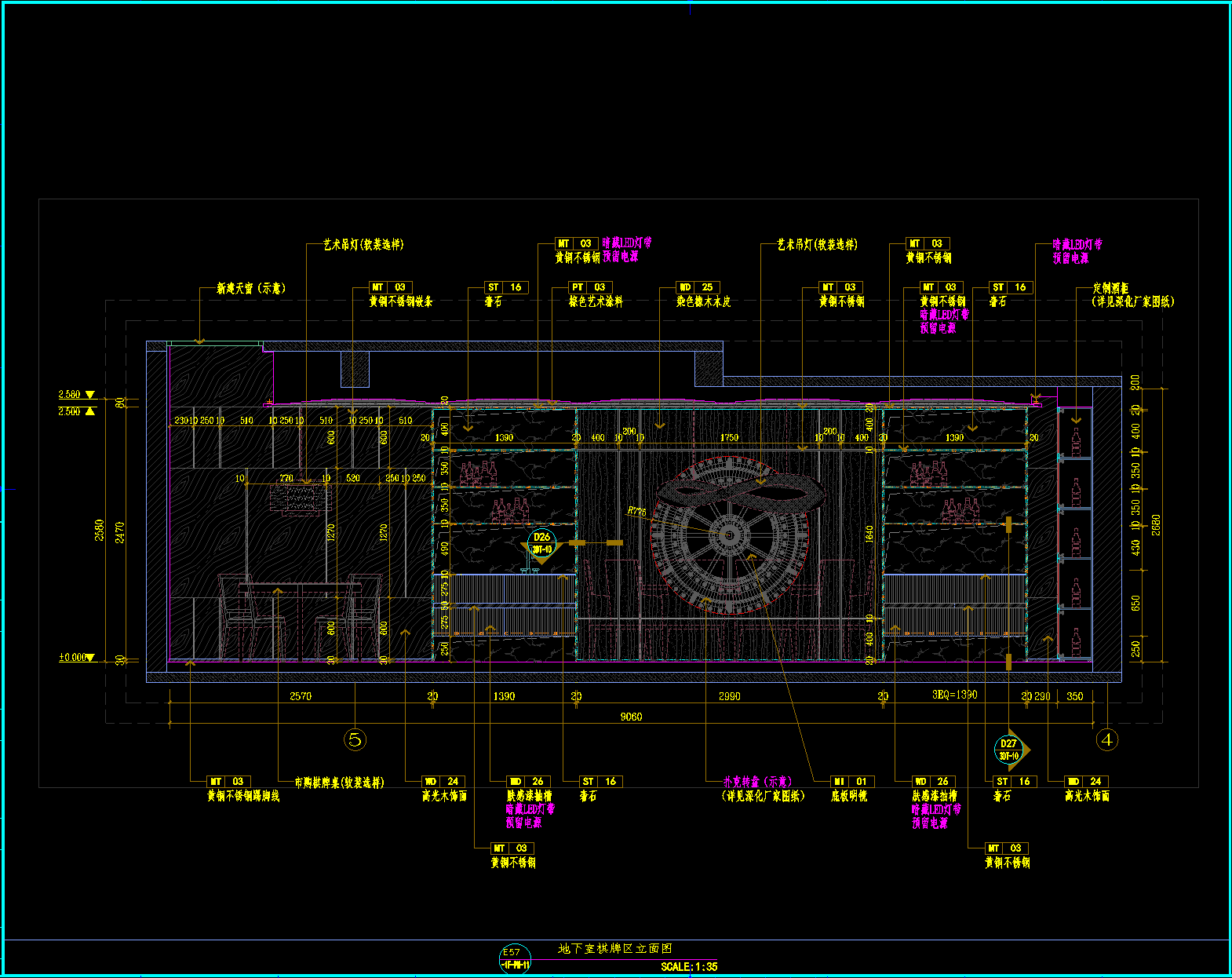Select the 新建天窗 (示意) annotation
This screenshot has height=978, width=1232.
coord(251,289)
